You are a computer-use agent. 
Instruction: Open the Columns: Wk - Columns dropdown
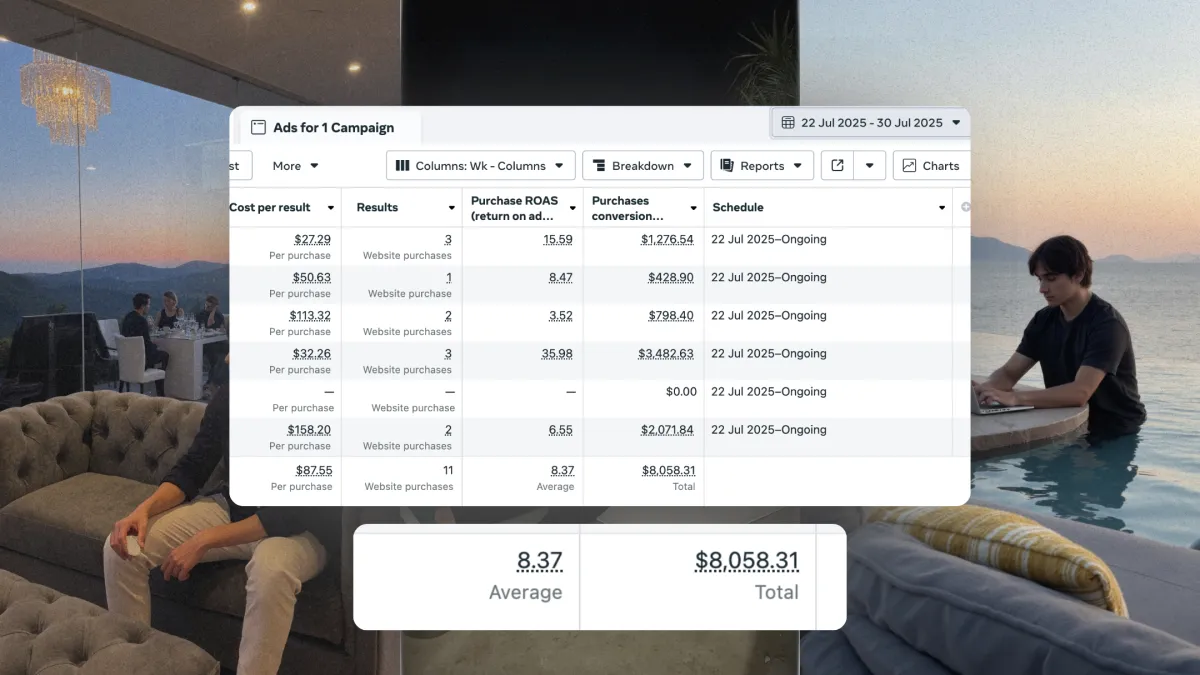(481, 166)
